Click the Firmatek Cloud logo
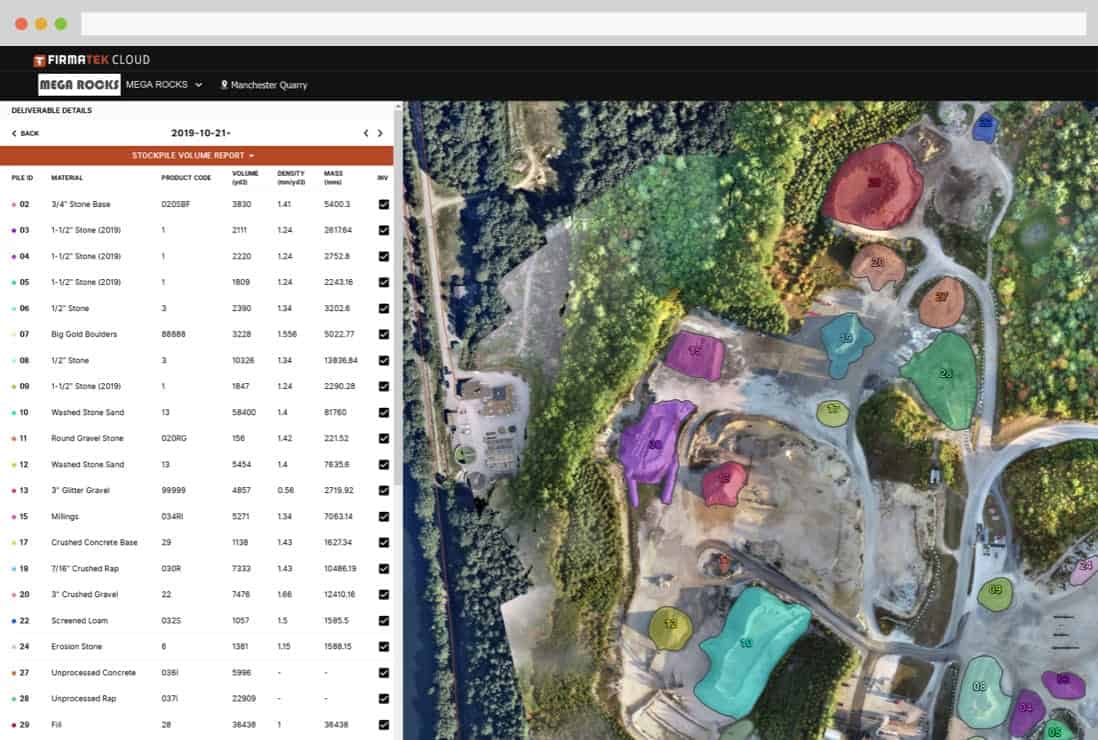Image resolution: width=1098 pixels, height=740 pixels. pos(91,60)
